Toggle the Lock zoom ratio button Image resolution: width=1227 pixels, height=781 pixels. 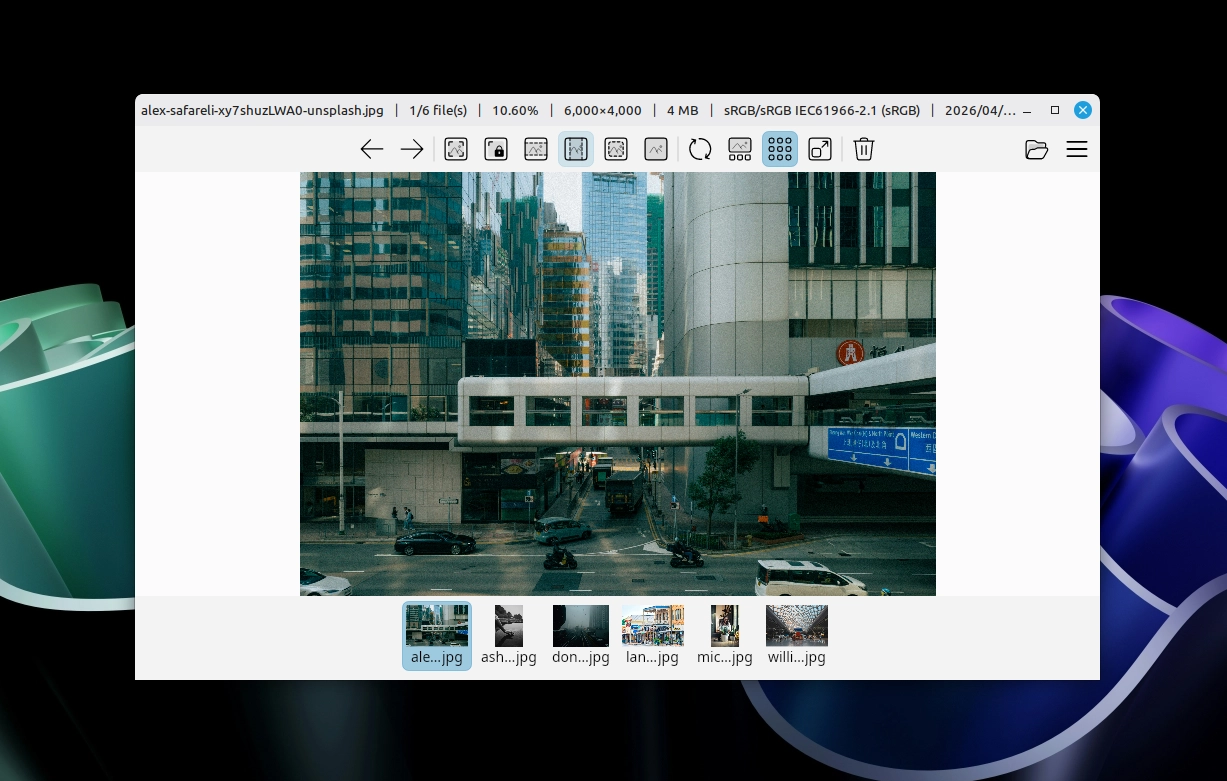496,150
